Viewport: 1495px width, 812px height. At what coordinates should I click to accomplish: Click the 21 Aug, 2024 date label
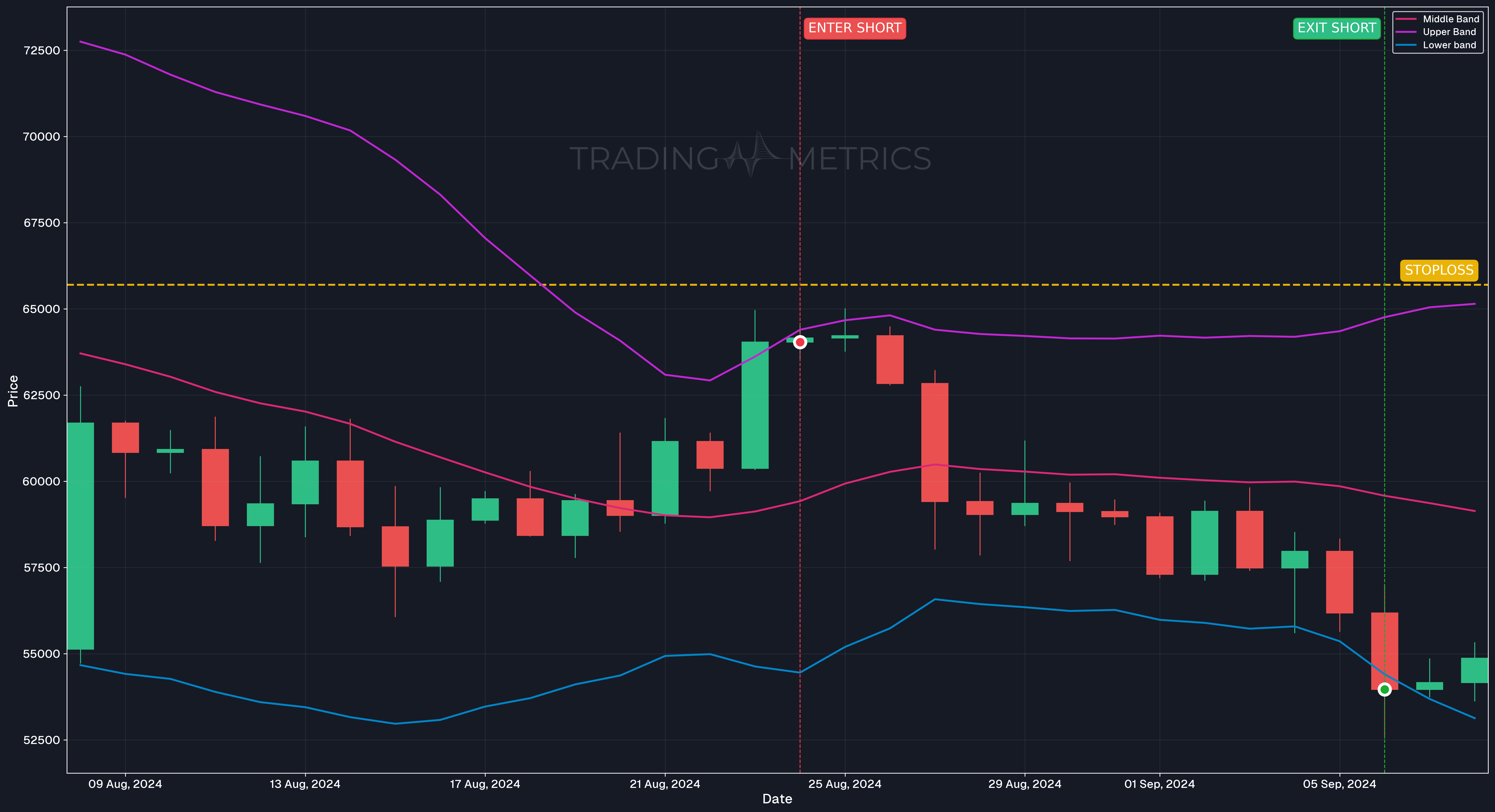click(x=665, y=784)
